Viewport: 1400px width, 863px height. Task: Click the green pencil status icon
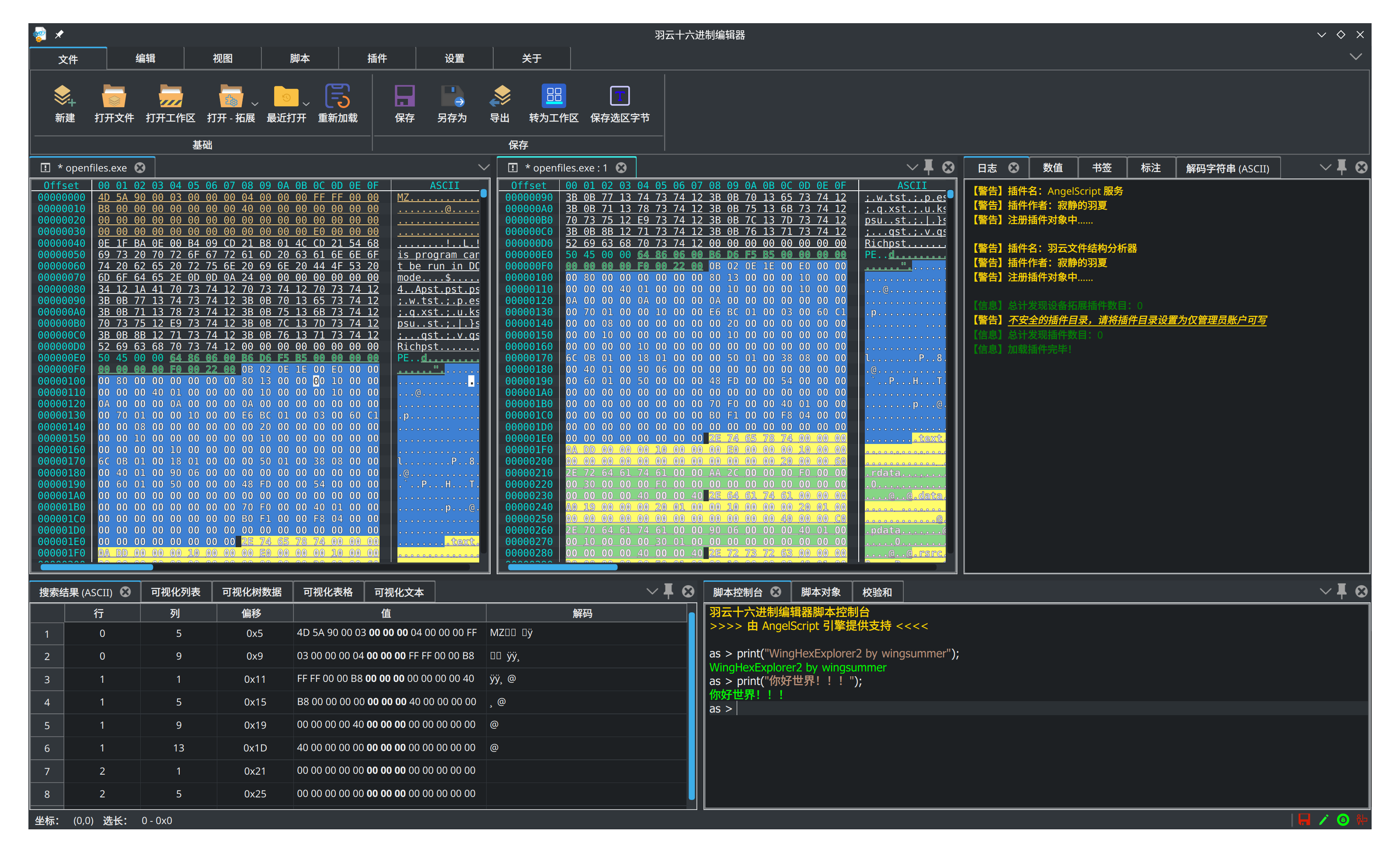(1323, 820)
